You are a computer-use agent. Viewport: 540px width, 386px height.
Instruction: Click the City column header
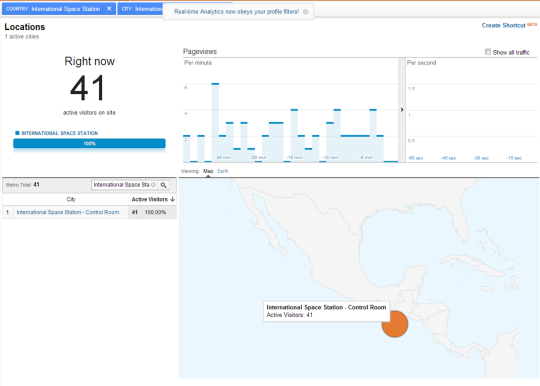[71, 199]
